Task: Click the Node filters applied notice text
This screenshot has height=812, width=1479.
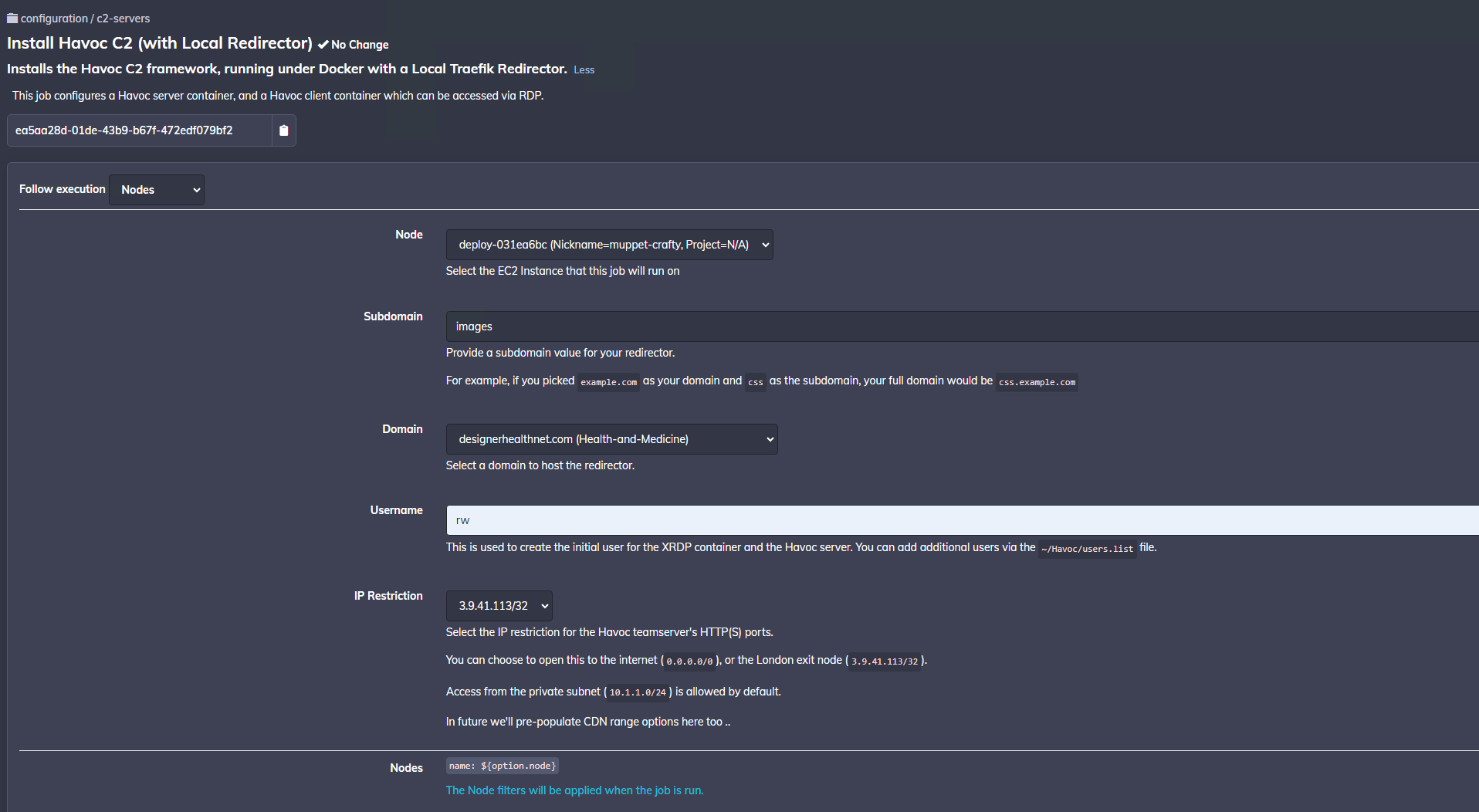Action: tap(574, 790)
